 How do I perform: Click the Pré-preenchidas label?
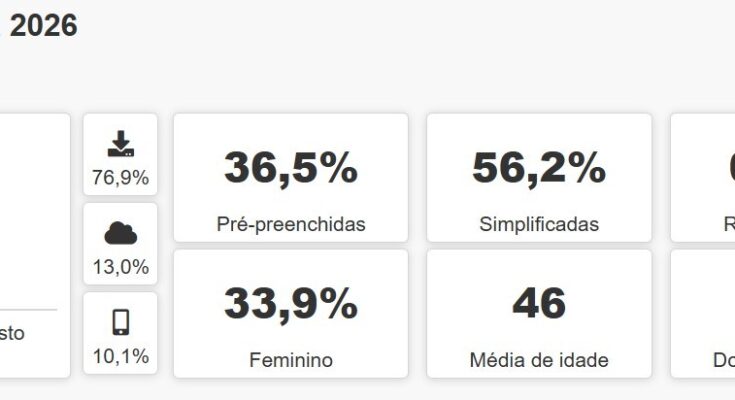290,224
